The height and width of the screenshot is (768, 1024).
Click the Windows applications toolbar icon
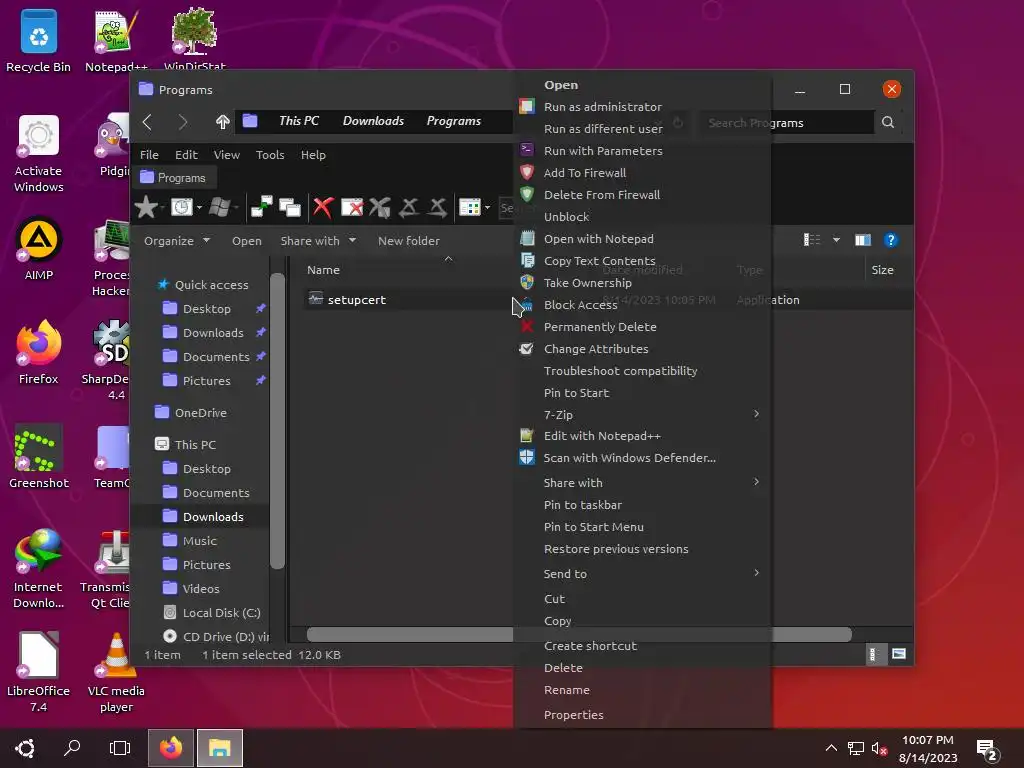(219, 208)
